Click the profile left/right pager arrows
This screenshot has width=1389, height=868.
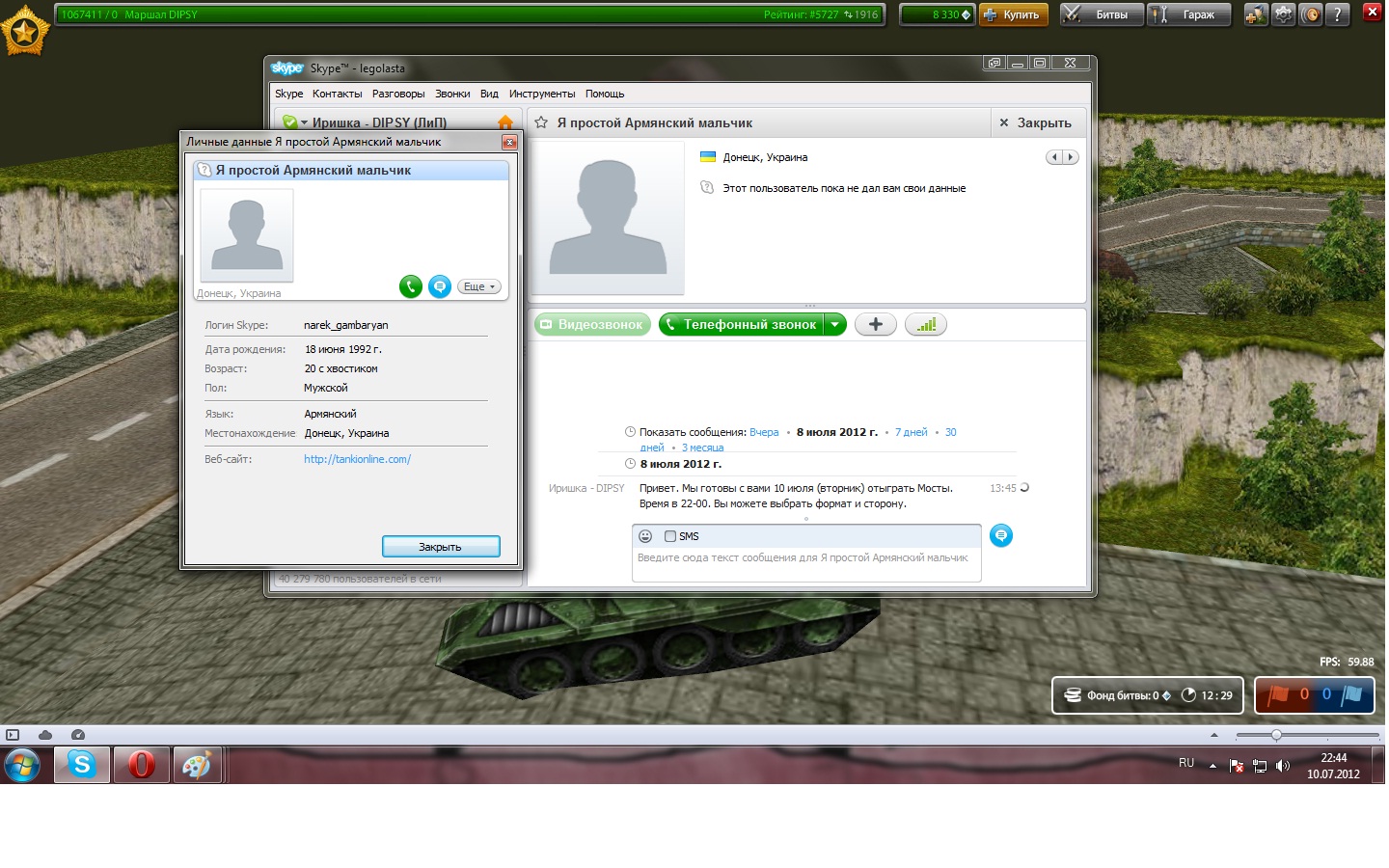[1062, 157]
